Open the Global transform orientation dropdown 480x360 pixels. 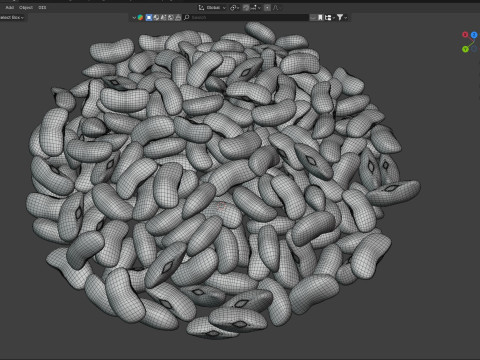(212, 8)
